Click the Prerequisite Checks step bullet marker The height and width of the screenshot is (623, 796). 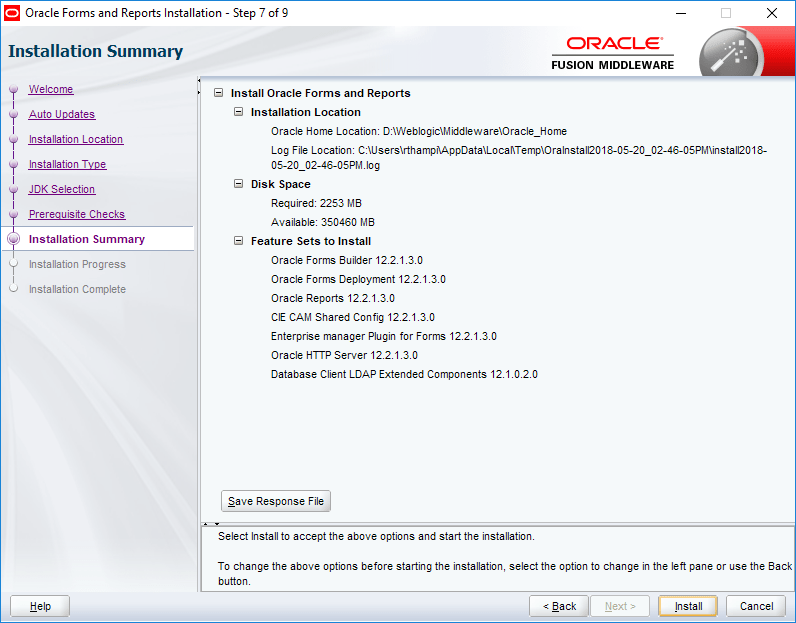click(14, 214)
